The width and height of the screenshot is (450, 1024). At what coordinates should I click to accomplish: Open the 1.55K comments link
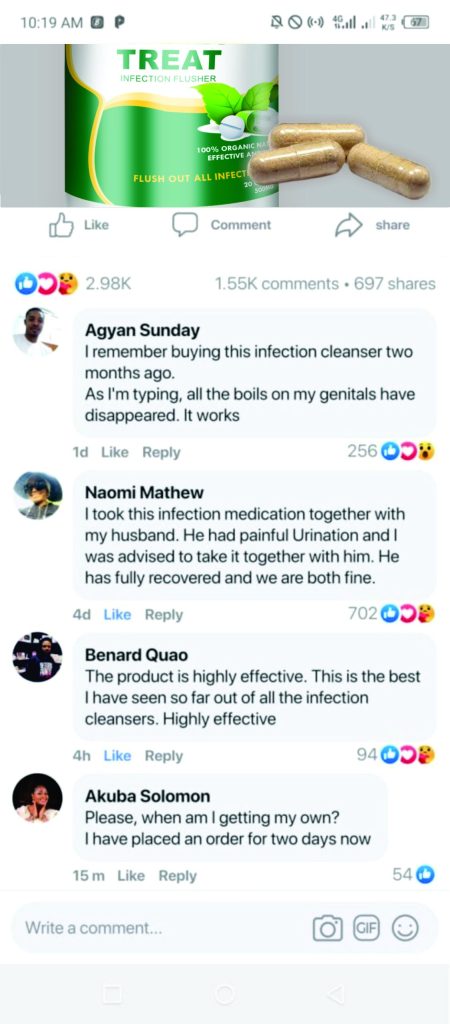[277, 283]
